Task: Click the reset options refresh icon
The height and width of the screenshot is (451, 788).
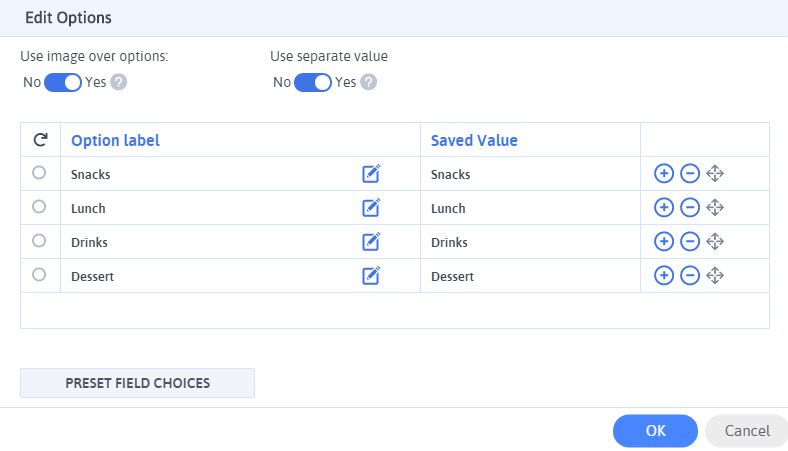Action: [40, 139]
